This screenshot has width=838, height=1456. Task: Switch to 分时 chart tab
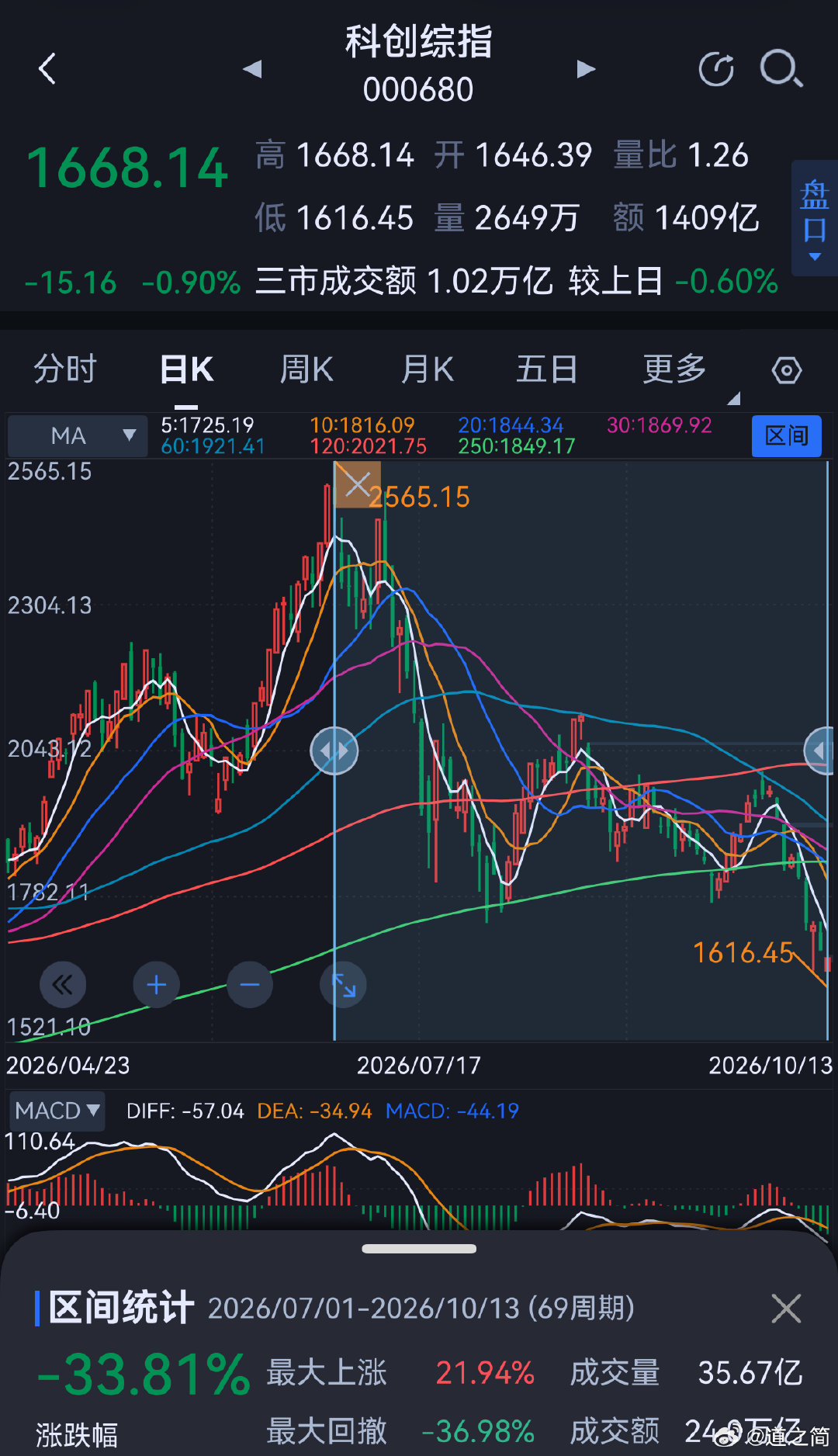(65, 369)
